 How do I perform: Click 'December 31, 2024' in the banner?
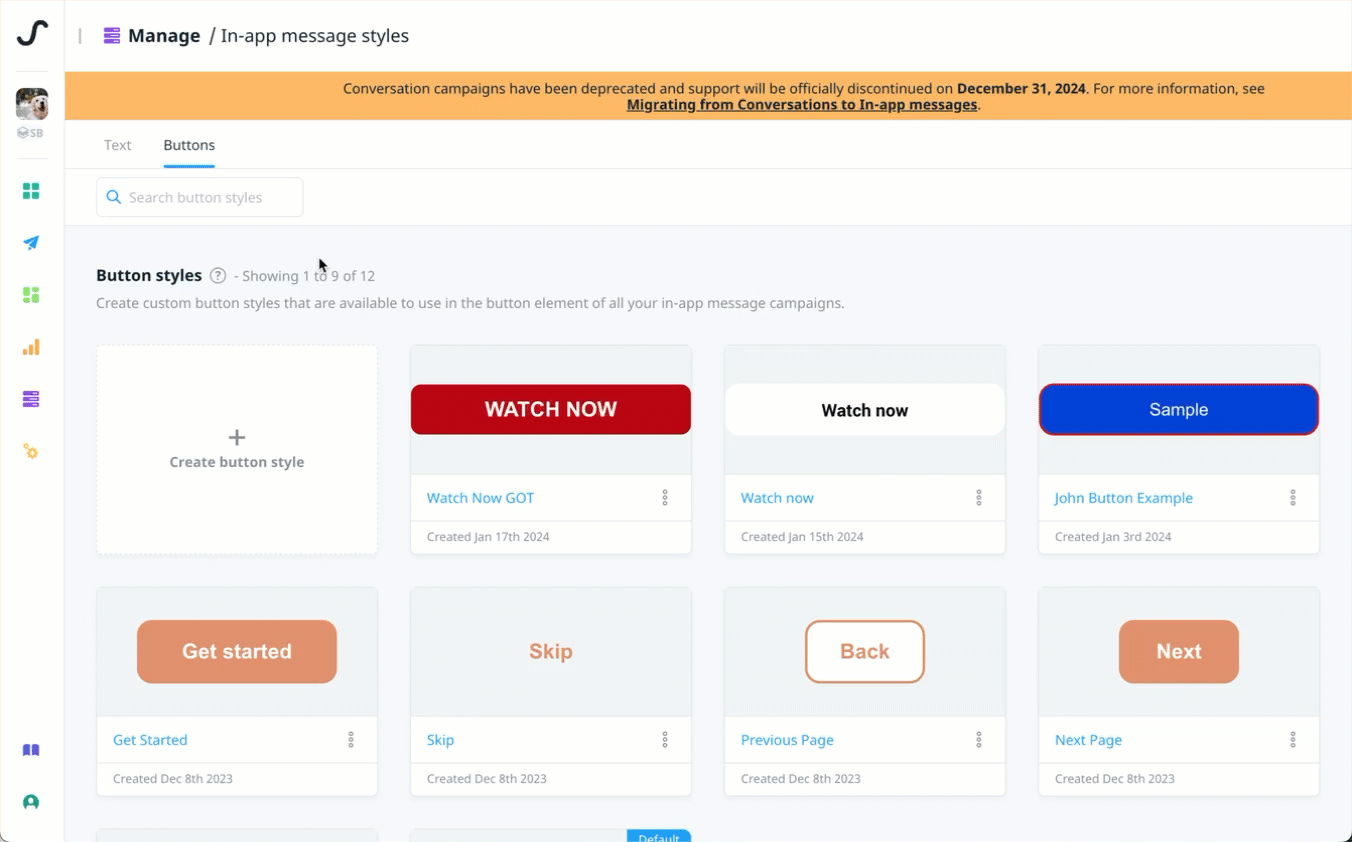pyautogui.click(x=1021, y=88)
